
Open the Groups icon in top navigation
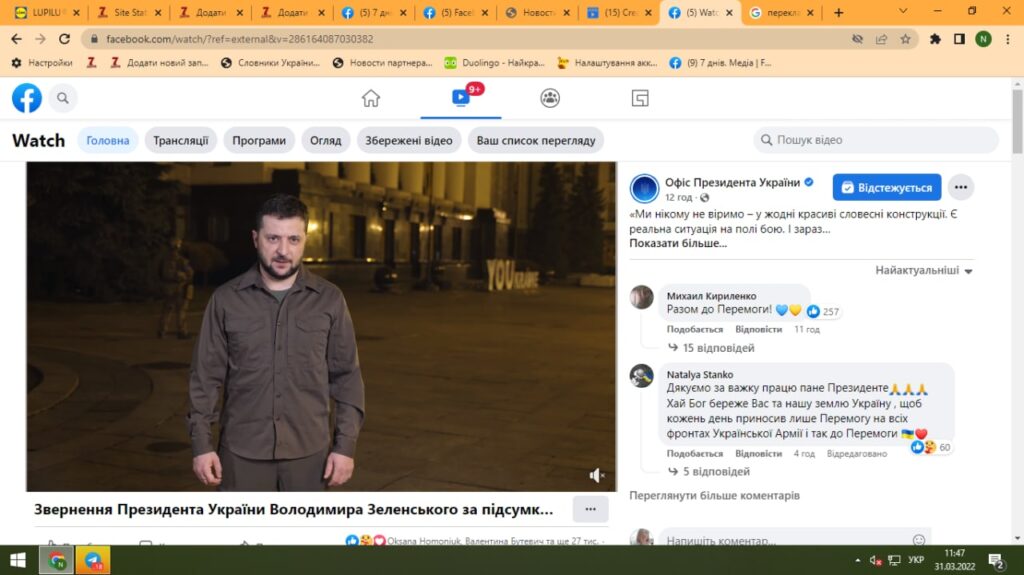click(550, 98)
